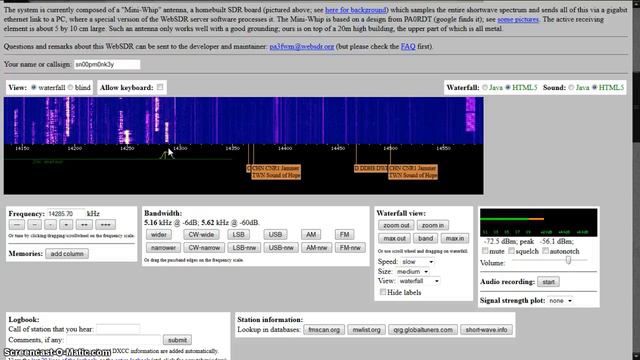Tune to 14200 on the frequency scale

click(x=75, y=148)
